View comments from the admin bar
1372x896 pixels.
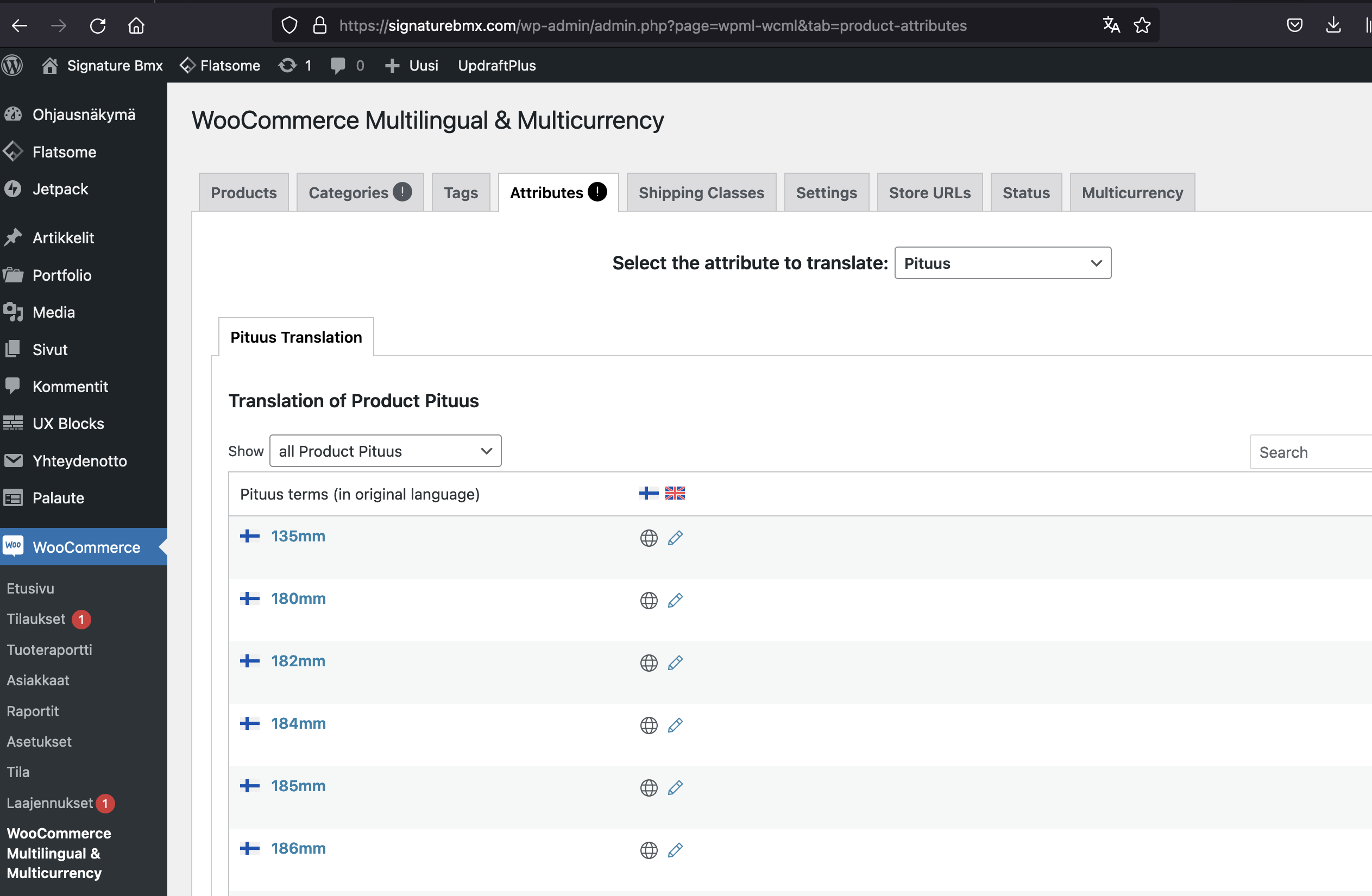coord(347,65)
